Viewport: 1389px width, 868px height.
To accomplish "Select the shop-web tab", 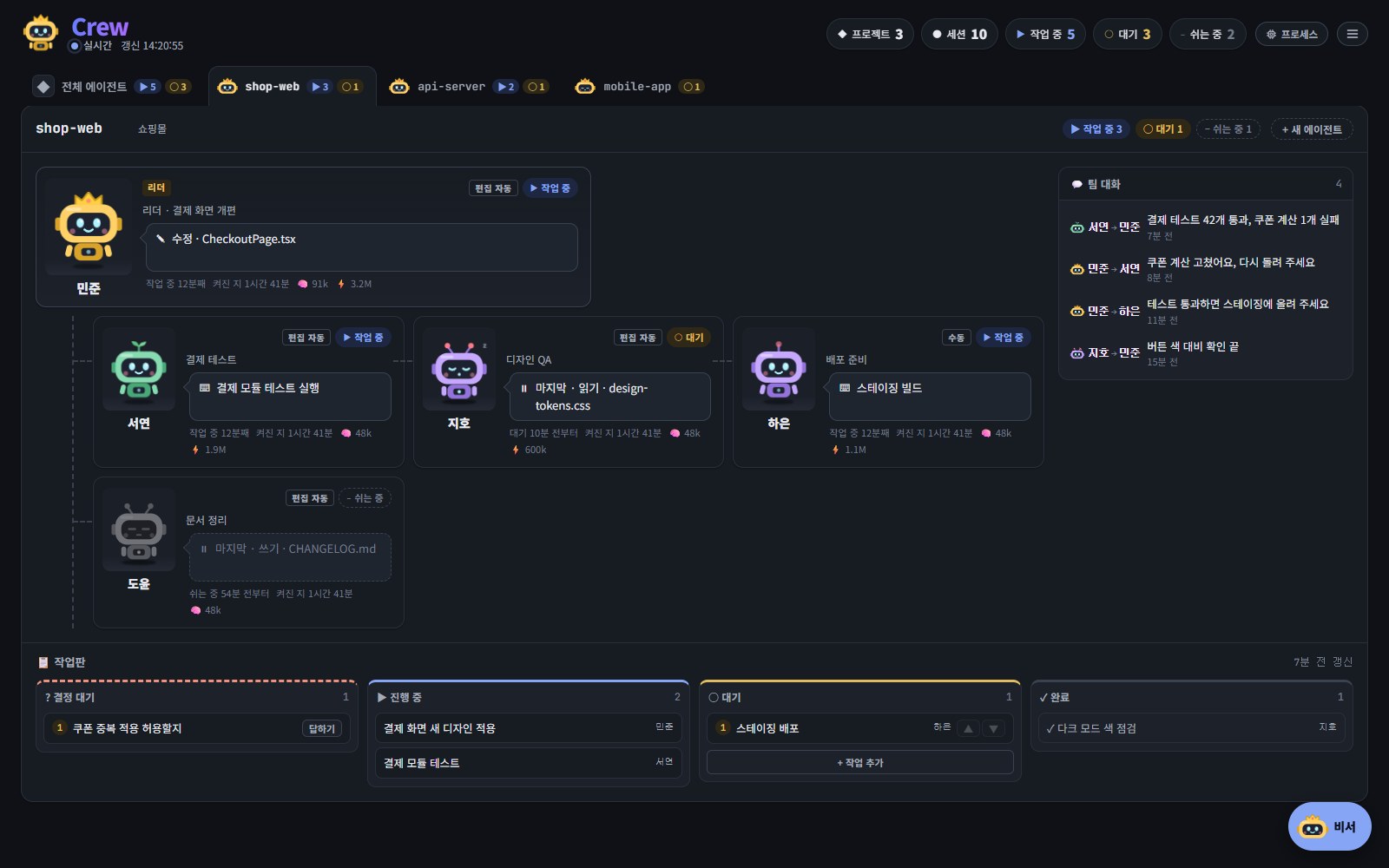I will pos(293,87).
